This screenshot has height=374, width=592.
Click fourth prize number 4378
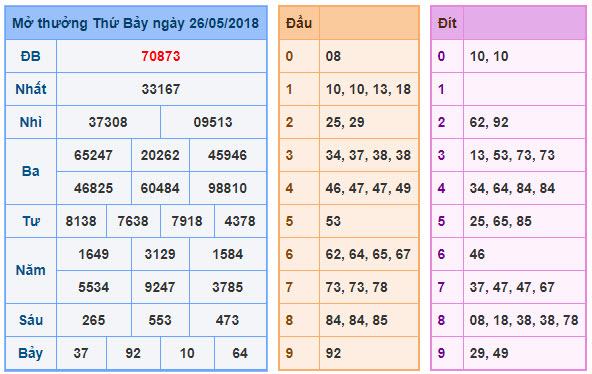tap(240, 221)
